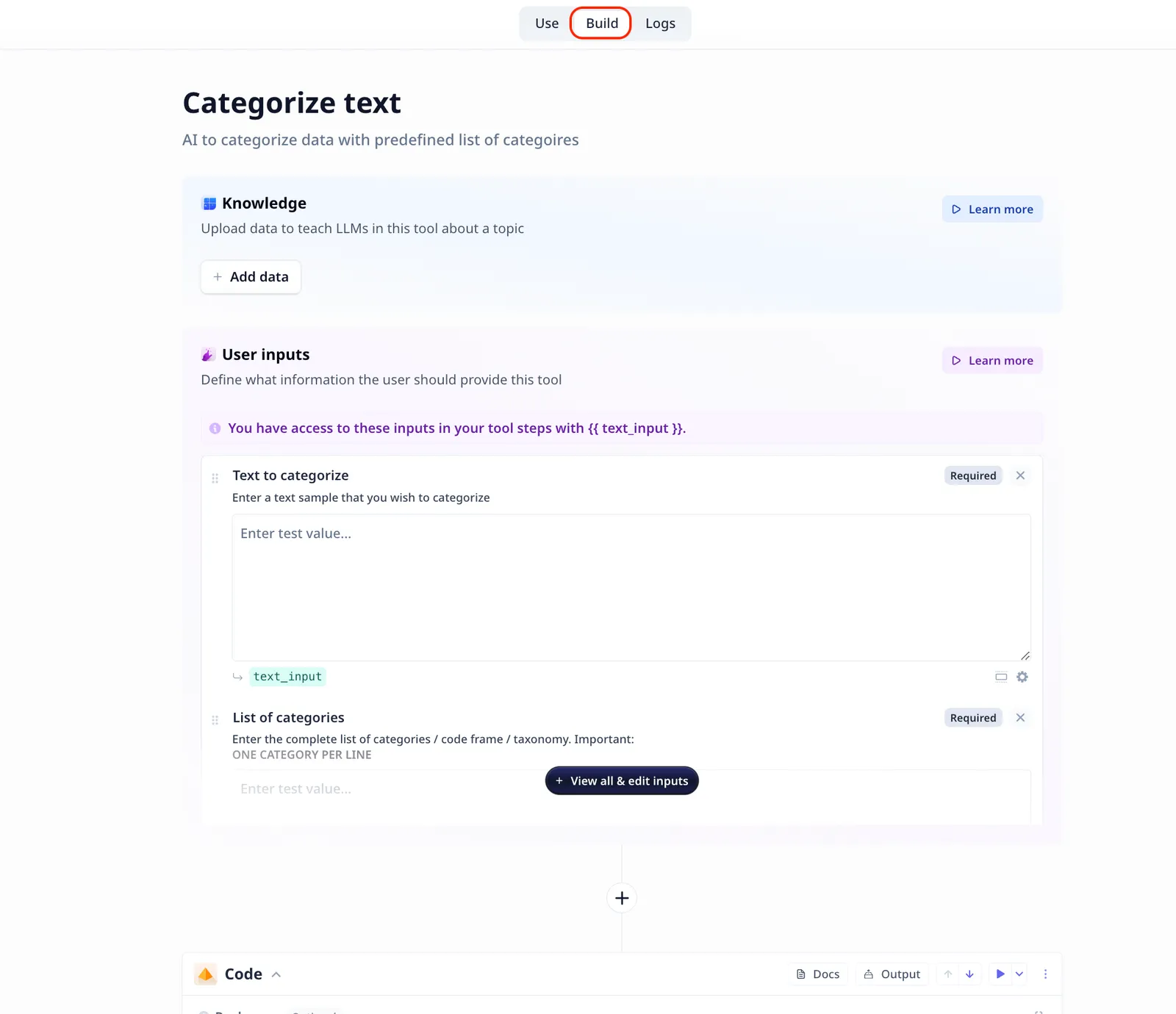1176x1014 pixels.
Task: Click the gear settings icon for text_input
Action: click(x=1022, y=677)
